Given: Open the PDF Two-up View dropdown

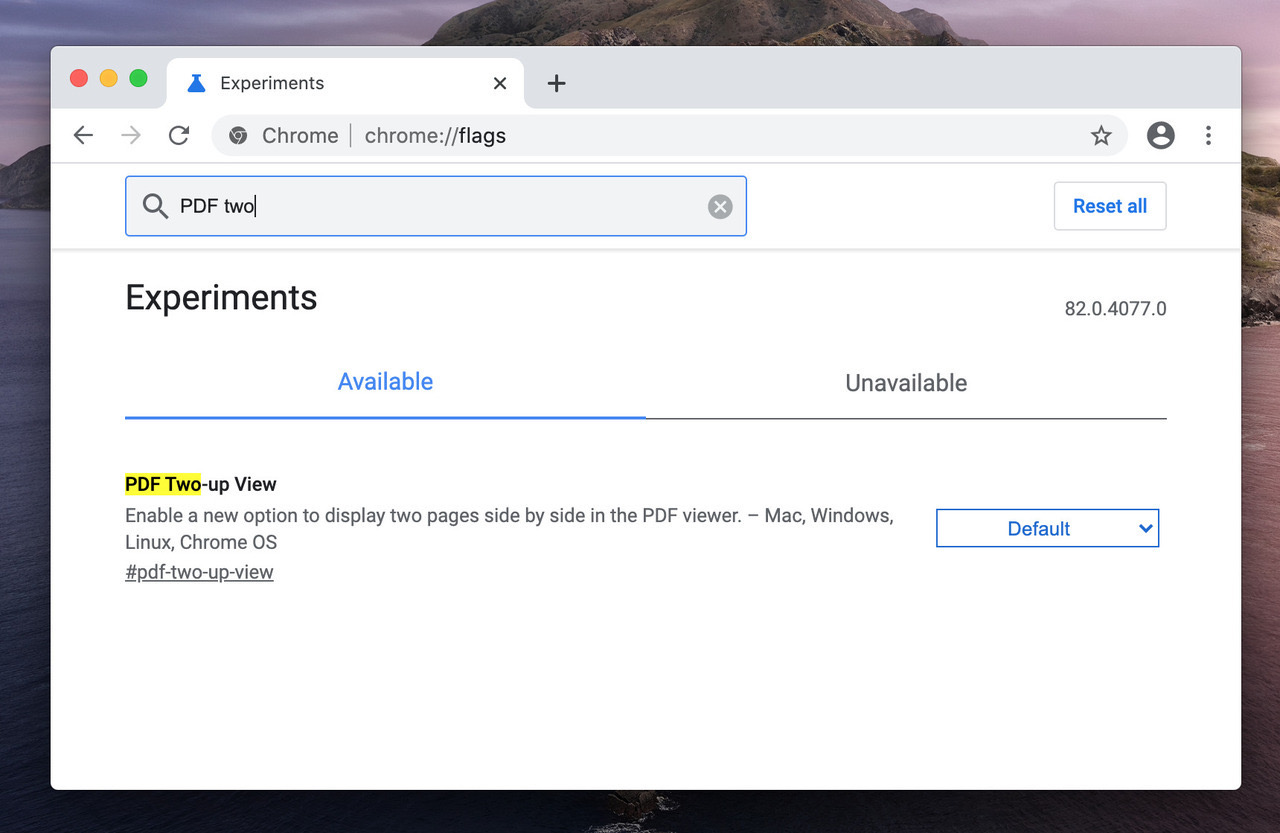Looking at the screenshot, I should (1047, 529).
